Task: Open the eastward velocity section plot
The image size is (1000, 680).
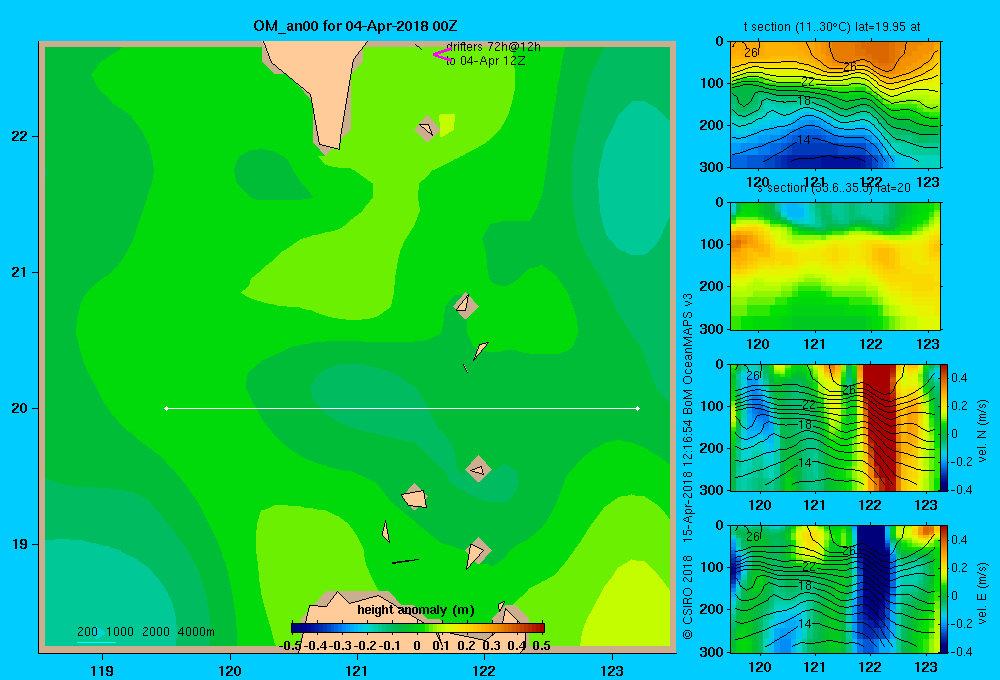Action: pyautogui.click(x=834, y=589)
